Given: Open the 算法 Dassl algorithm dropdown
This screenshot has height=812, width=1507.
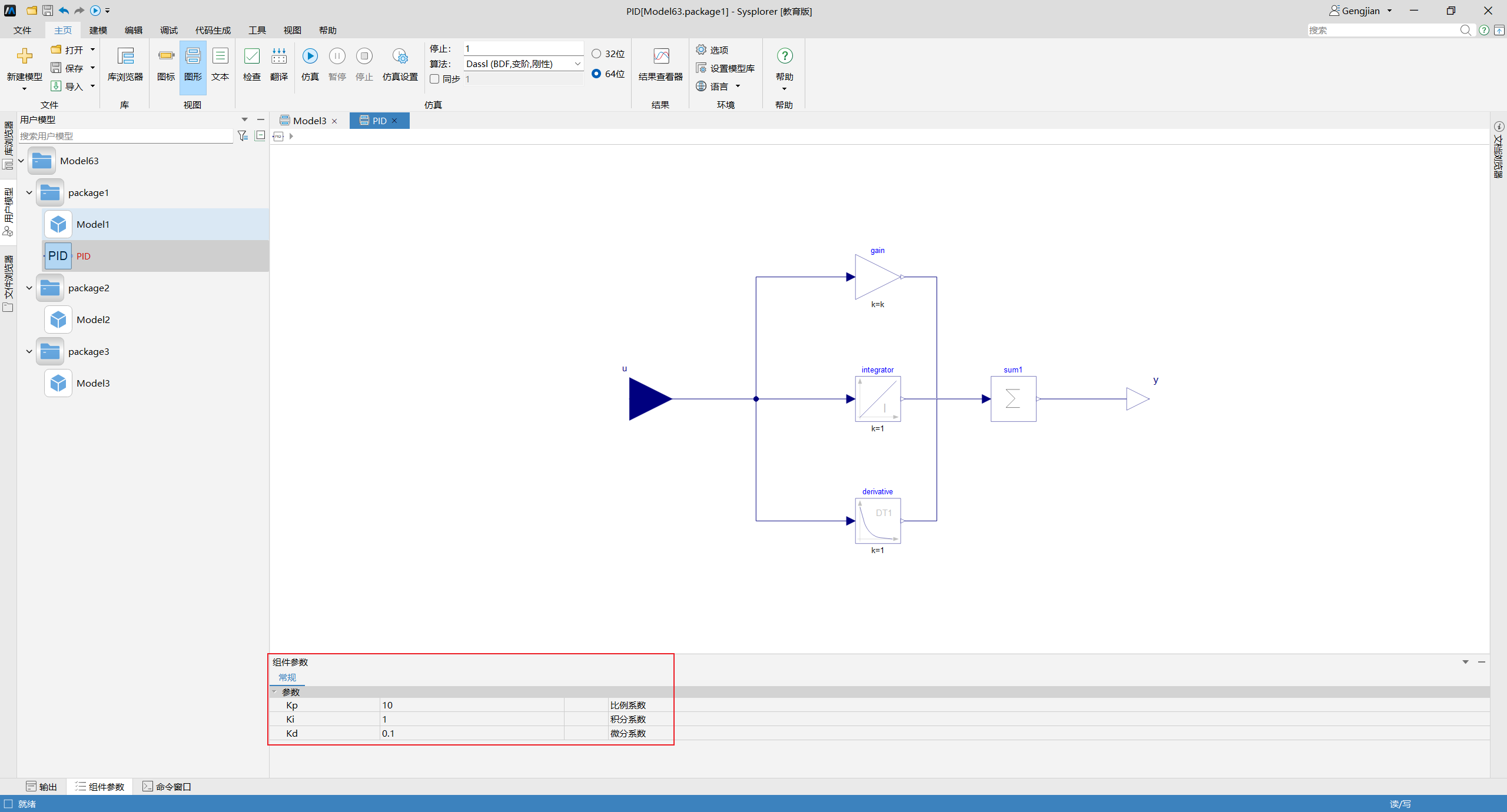Looking at the screenshot, I should pyautogui.click(x=523, y=64).
